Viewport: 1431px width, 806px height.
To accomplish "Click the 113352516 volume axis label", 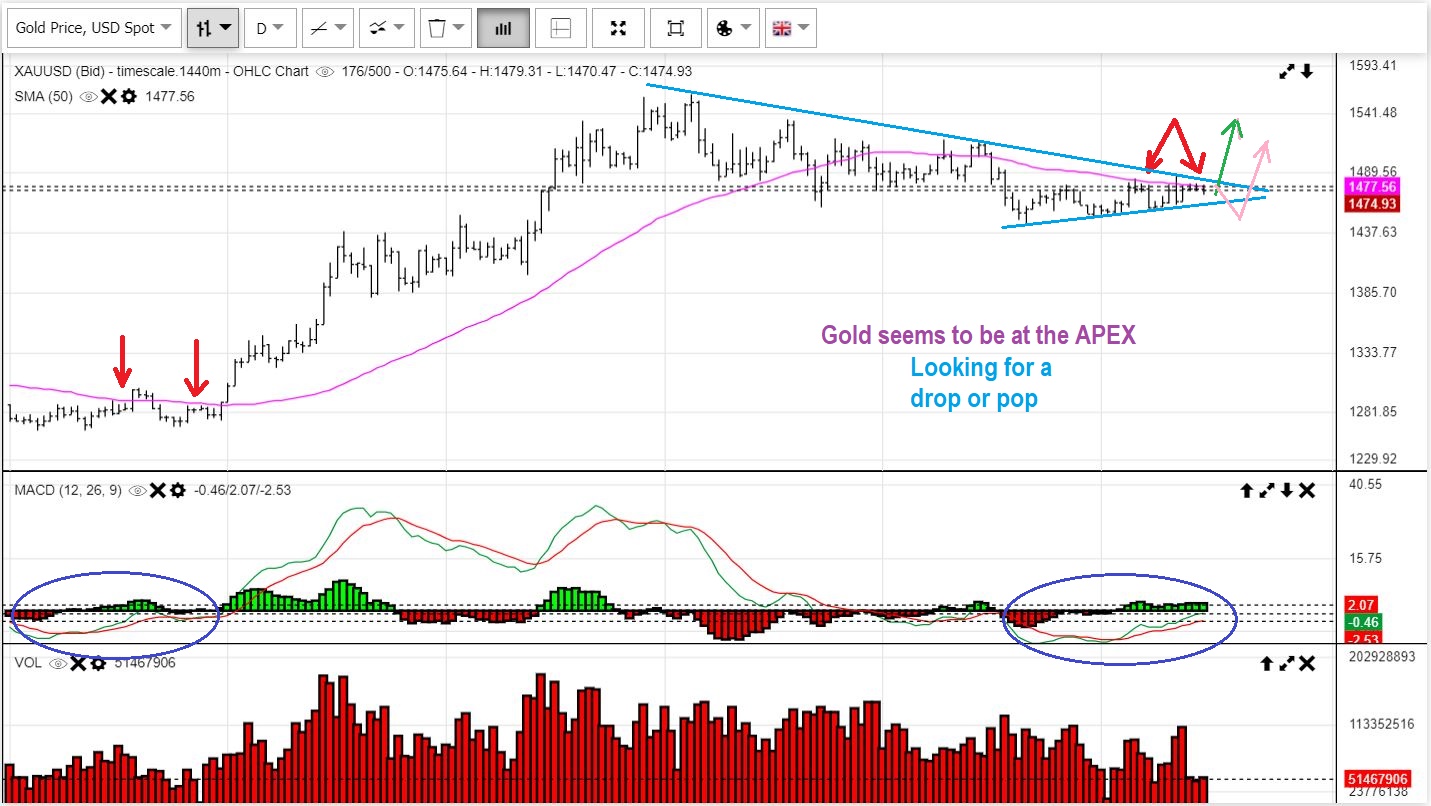I will [1380, 724].
